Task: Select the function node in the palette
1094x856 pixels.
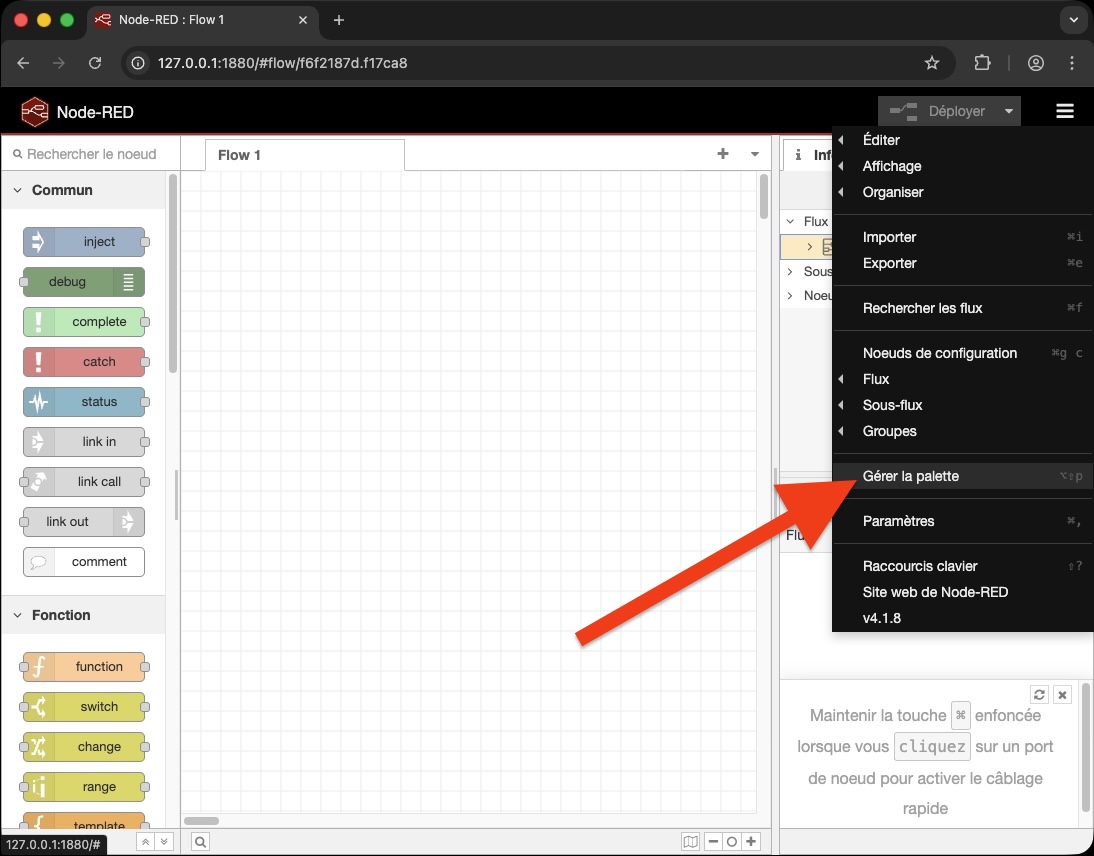Action: point(84,667)
